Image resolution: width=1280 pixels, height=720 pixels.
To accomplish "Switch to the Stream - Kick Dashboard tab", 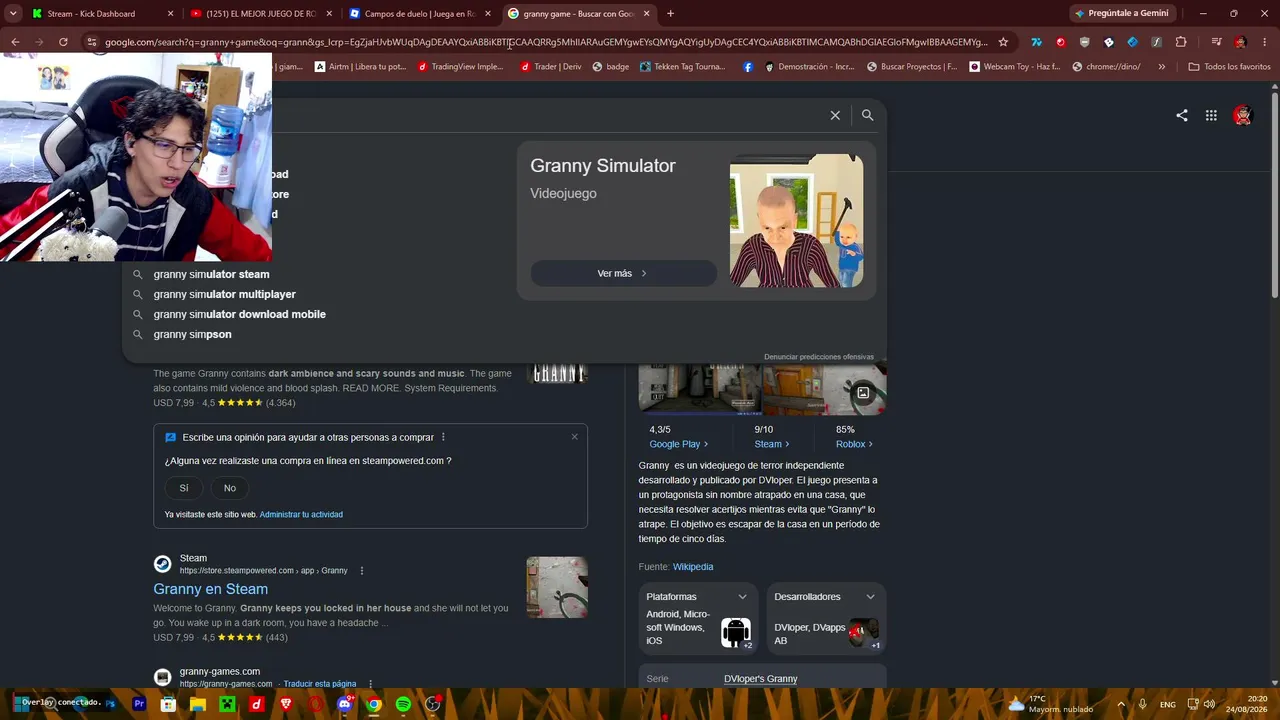I will 104,14.
